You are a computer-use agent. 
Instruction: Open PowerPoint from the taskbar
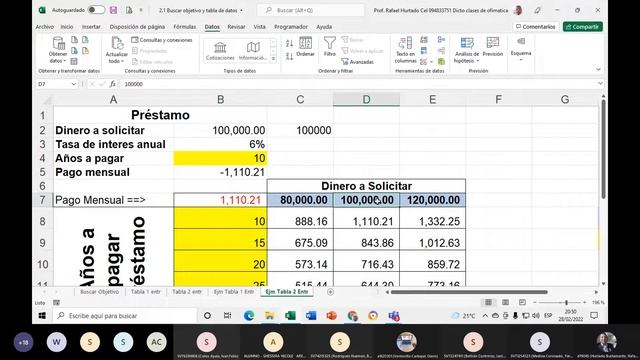[x=331, y=316]
